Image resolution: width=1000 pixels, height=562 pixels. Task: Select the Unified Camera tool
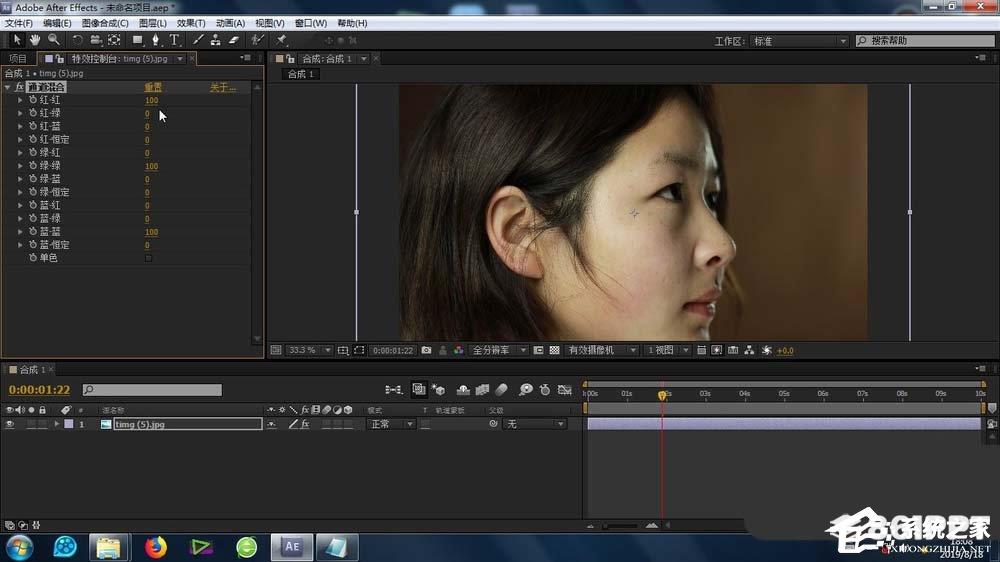(96, 40)
